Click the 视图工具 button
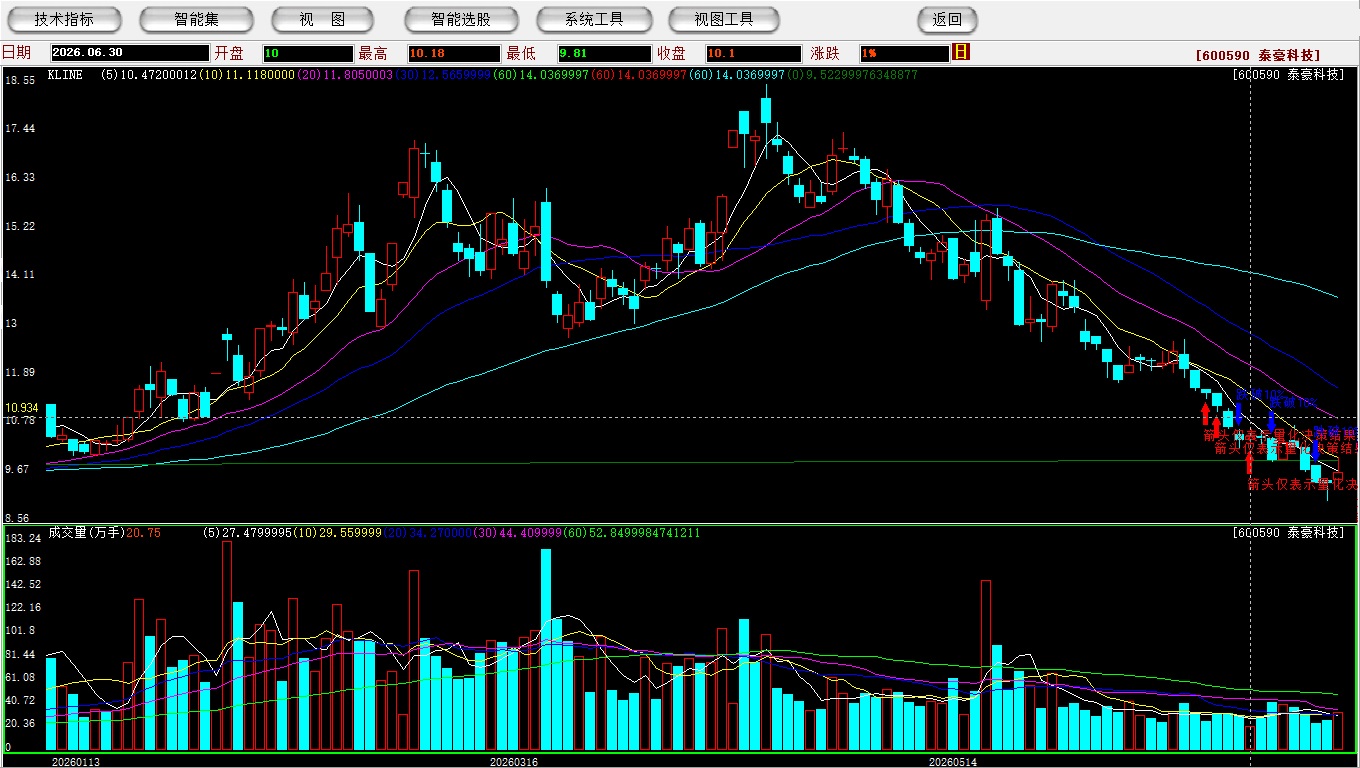The width and height of the screenshot is (1360, 768). pyautogui.click(x=725, y=19)
